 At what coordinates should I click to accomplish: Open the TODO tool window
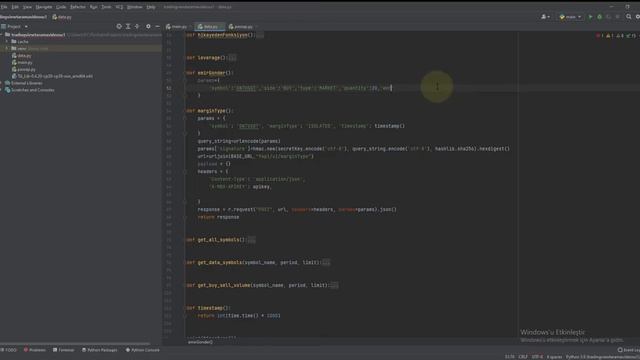pyautogui.click(x=9, y=350)
